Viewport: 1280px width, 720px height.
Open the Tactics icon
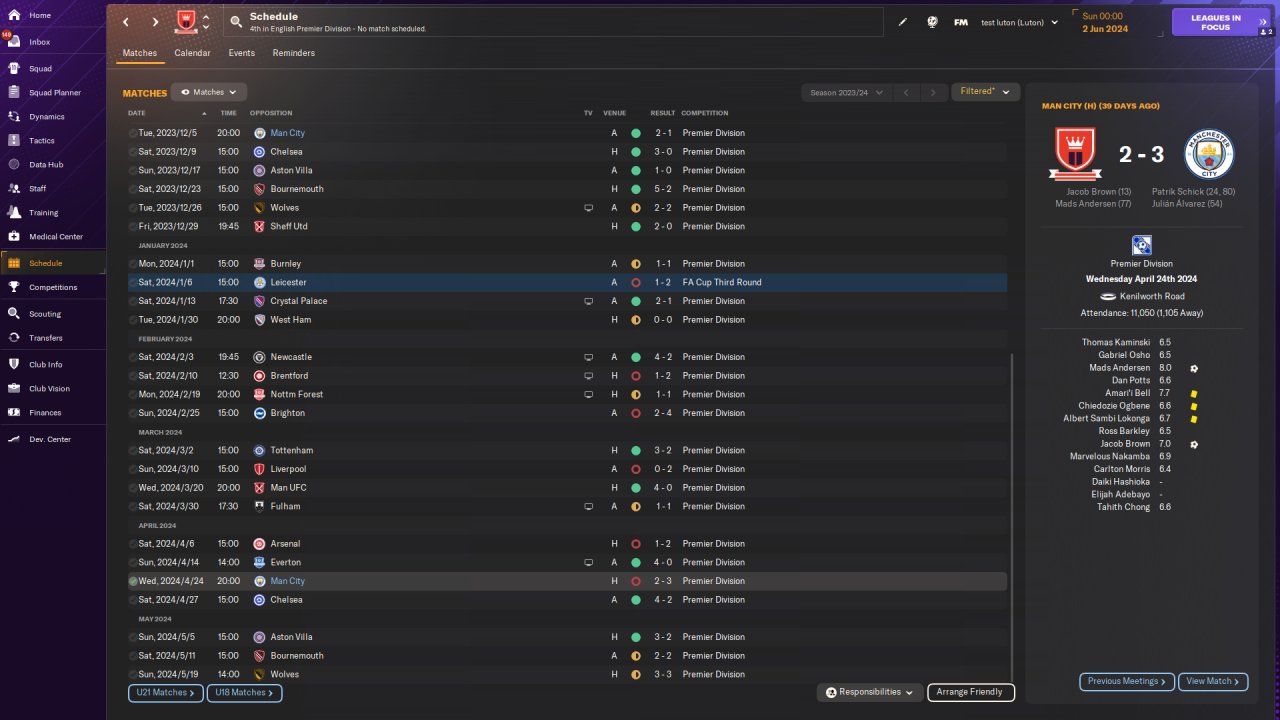14,141
